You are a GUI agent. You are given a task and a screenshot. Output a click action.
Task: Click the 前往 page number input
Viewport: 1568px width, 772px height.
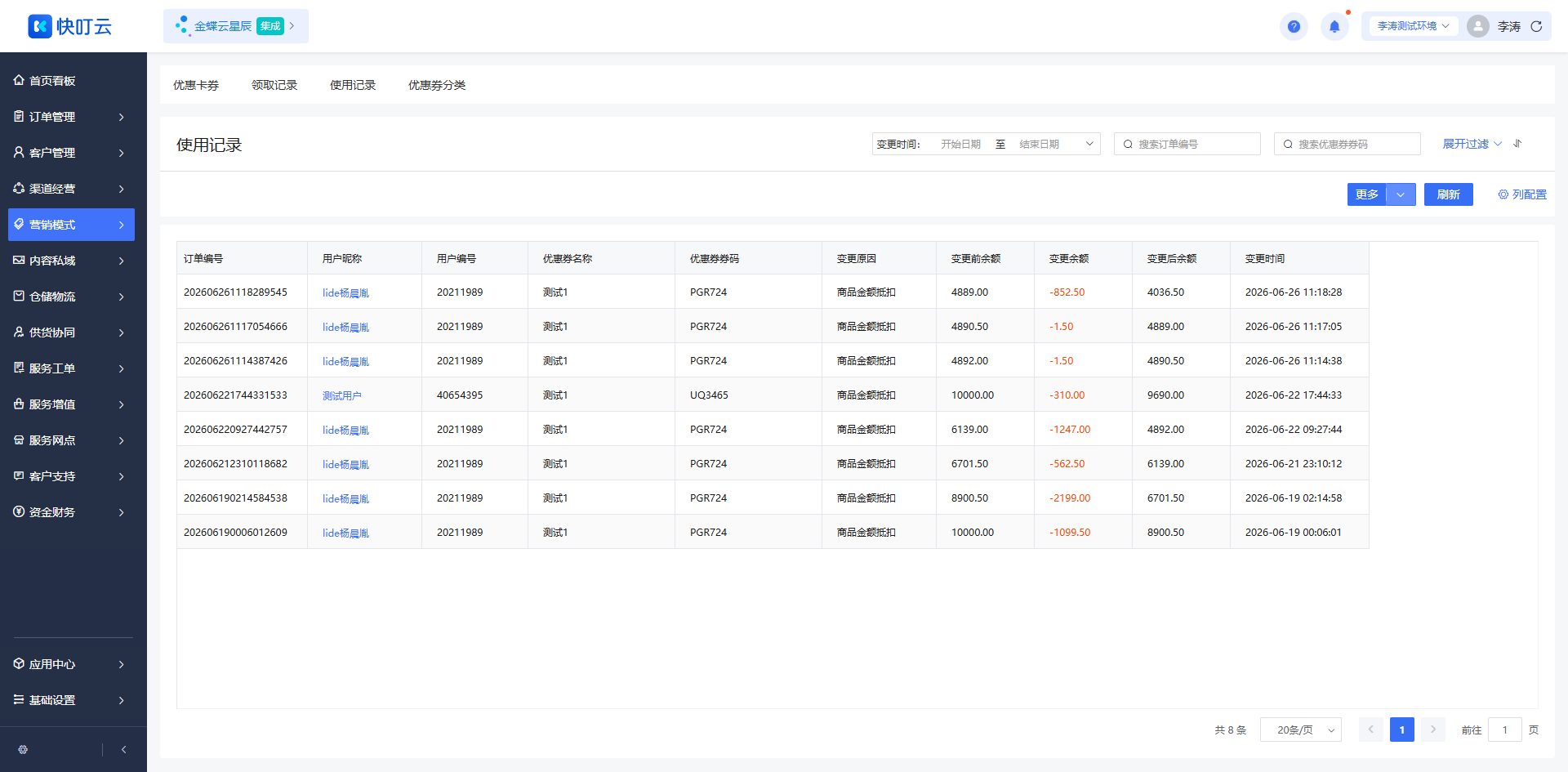pos(1504,730)
